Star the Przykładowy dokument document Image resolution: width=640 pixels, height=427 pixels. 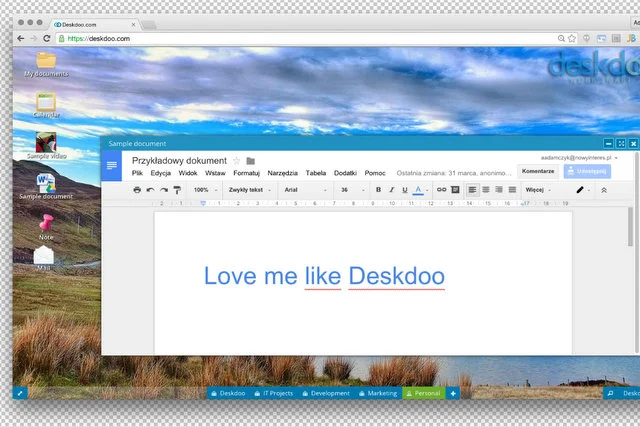click(236, 161)
